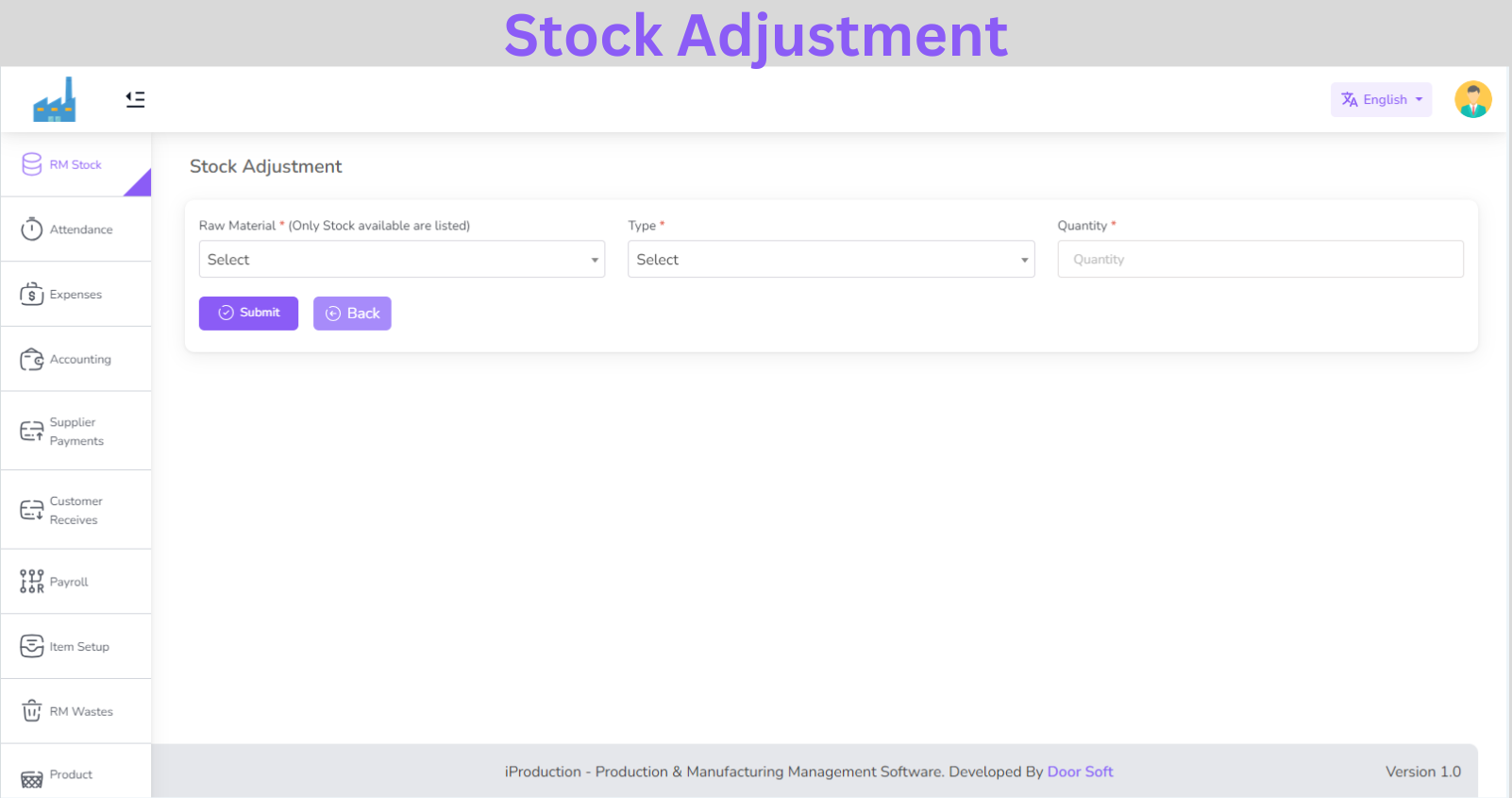The width and height of the screenshot is (1512, 798).
Task: Open Attendance via the clock icon
Action: (x=32, y=229)
